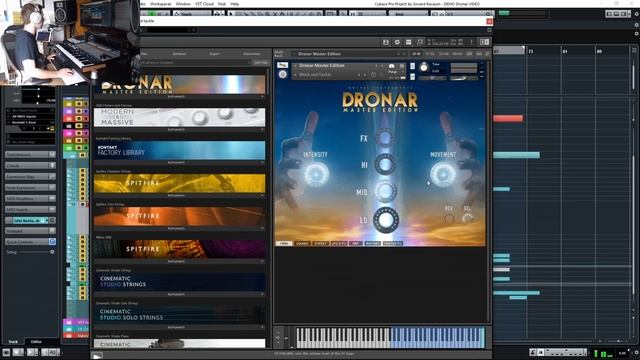
Task: Select the Main tab in Dronar
Action: (284, 243)
